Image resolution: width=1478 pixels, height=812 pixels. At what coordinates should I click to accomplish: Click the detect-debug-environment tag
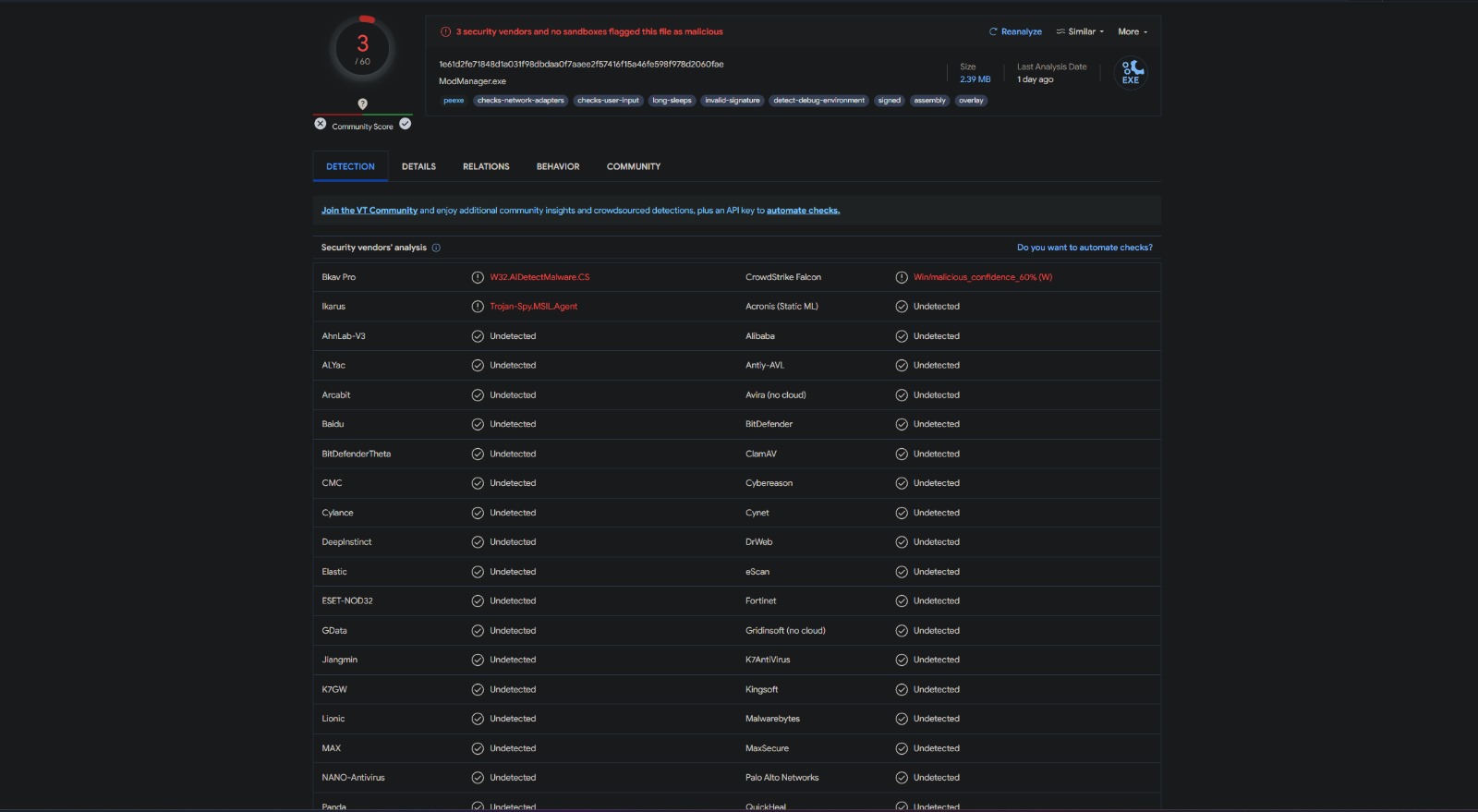tap(819, 101)
